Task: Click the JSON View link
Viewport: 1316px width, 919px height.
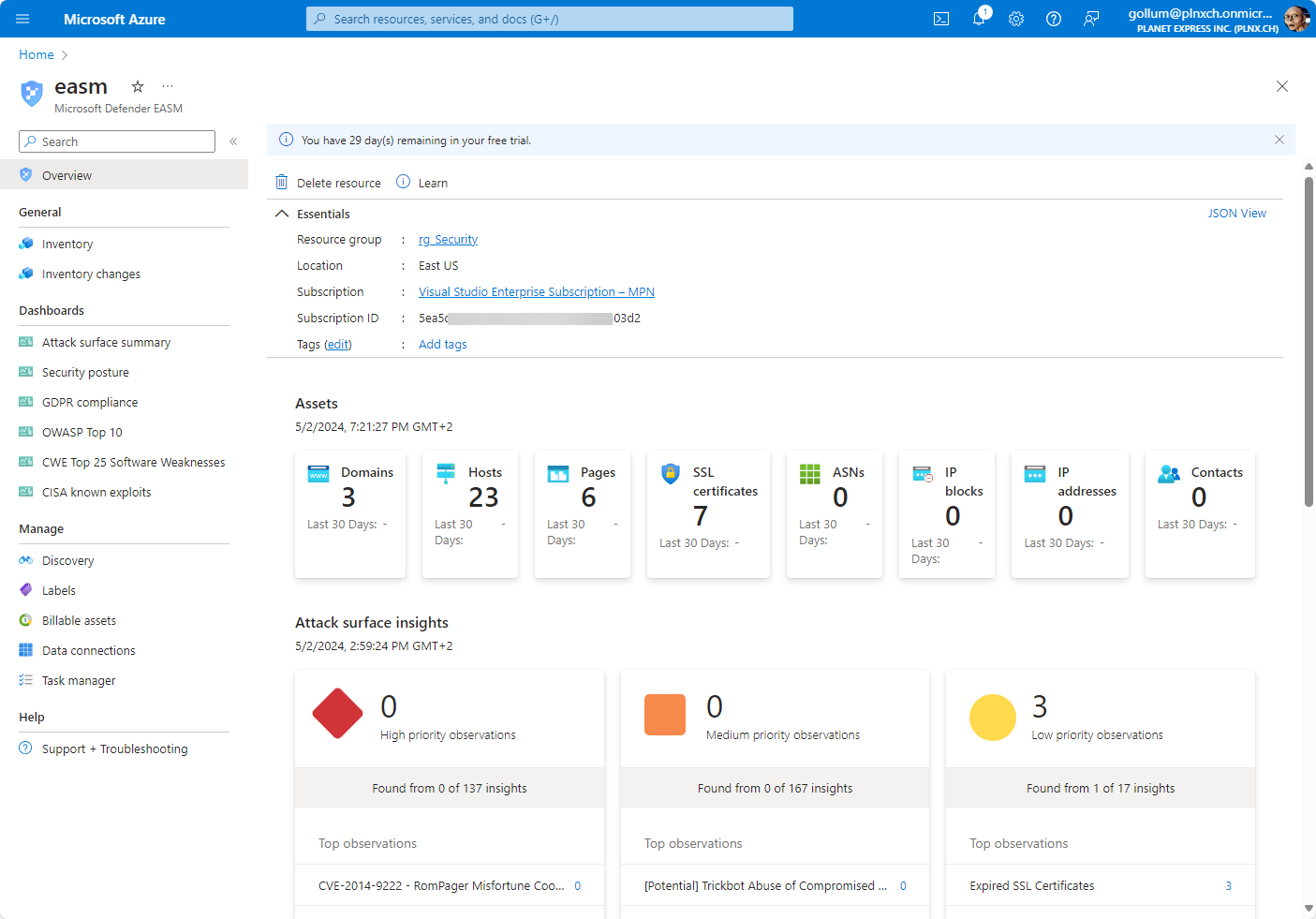Action: coord(1236,214)
